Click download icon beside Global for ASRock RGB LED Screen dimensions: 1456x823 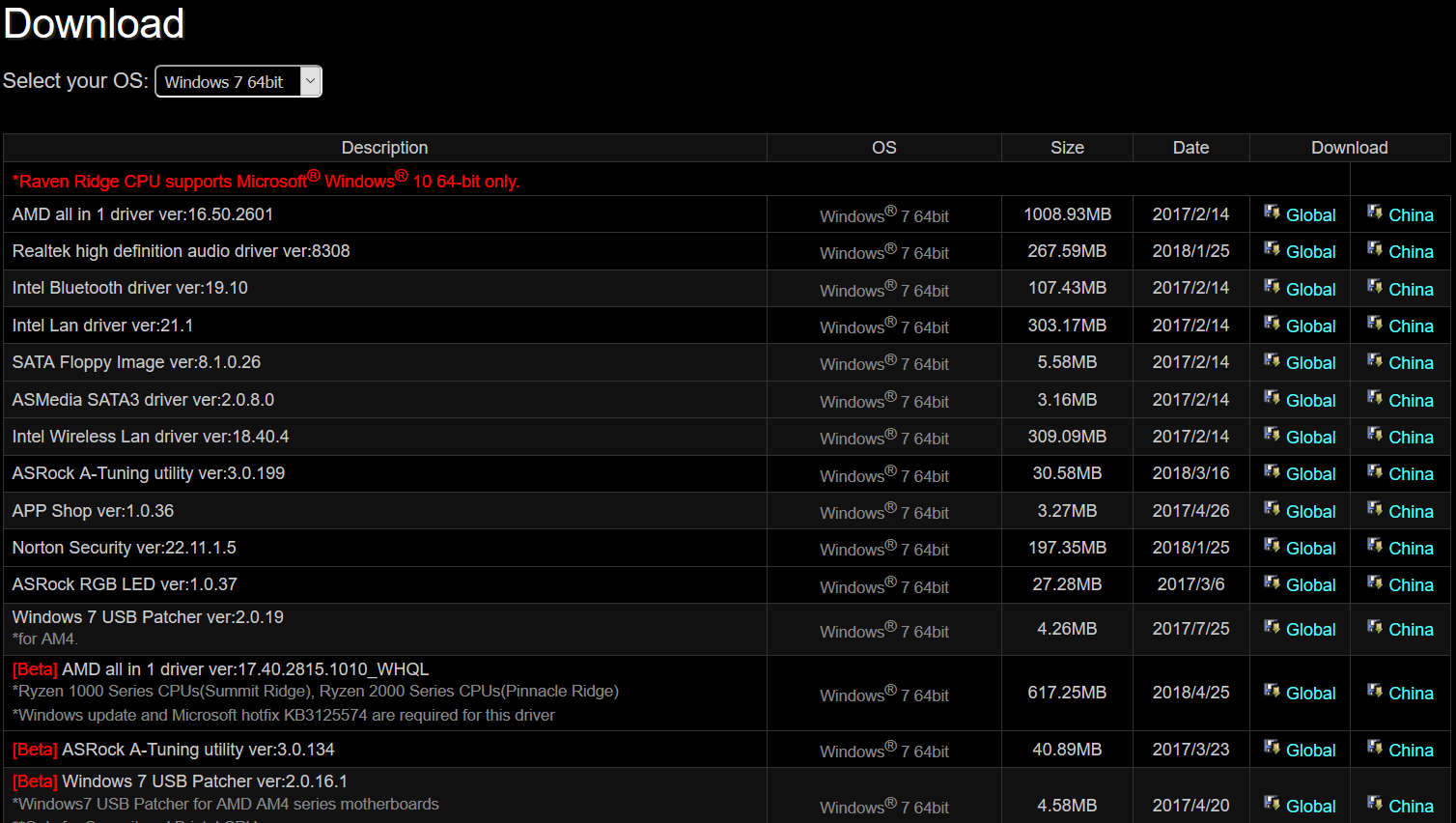pos(1272,582)
